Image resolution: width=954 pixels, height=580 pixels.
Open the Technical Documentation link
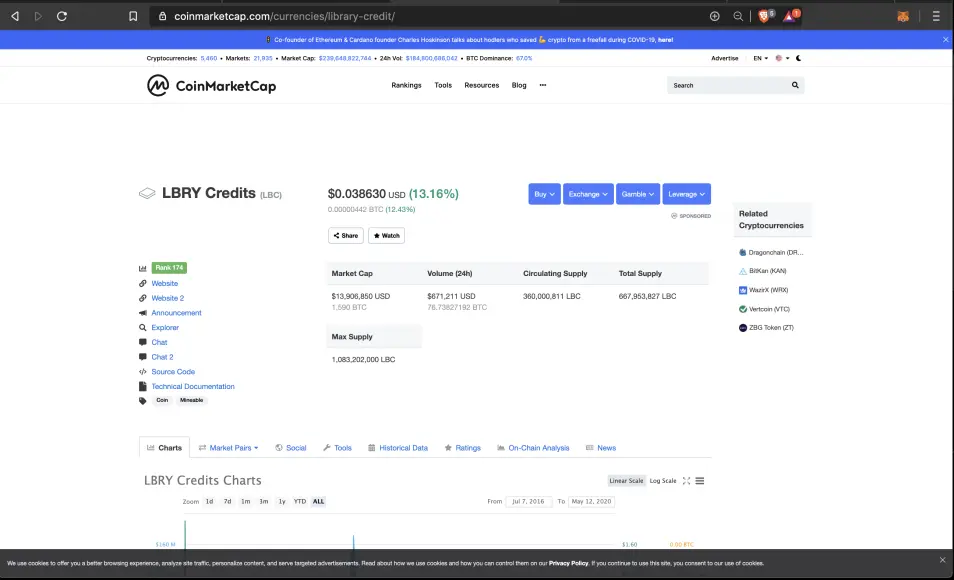193,386
